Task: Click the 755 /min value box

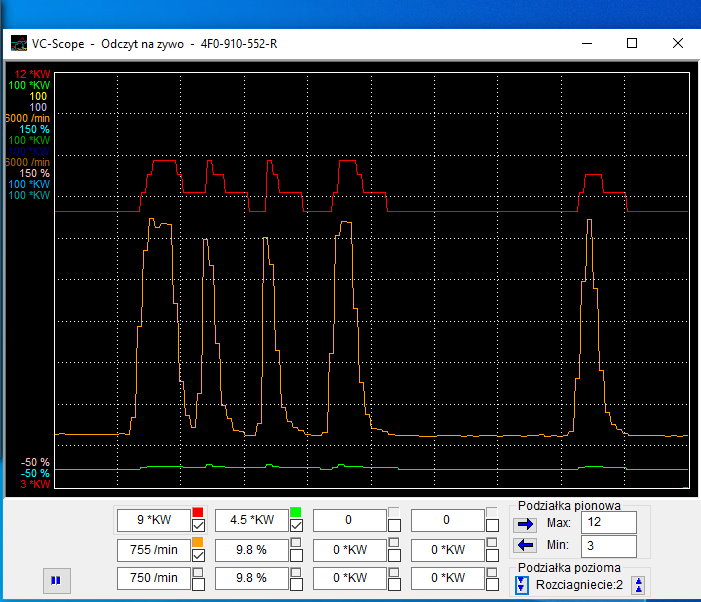Action: (x=153, y=549)
